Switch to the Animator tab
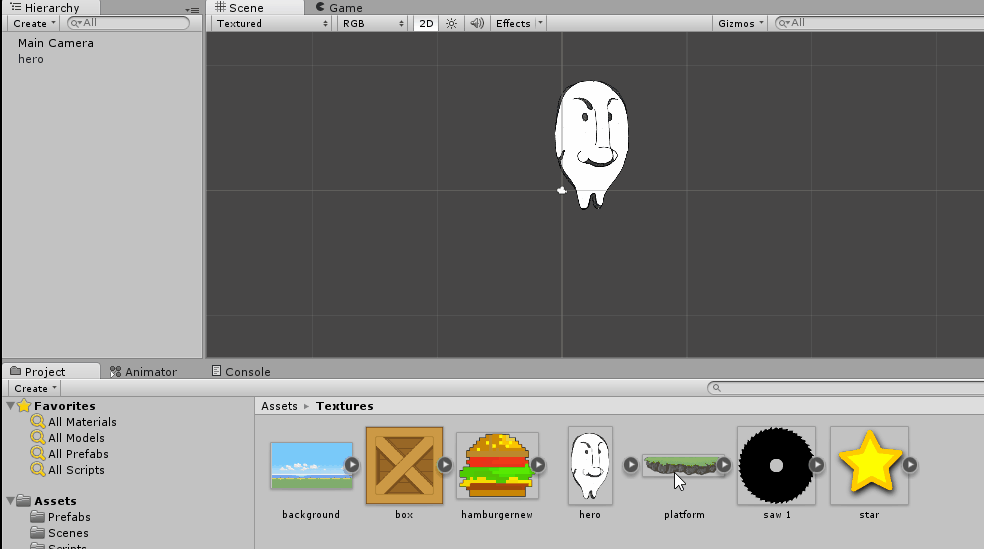Viewport: 984px width, 549px height. click(144, 371)
